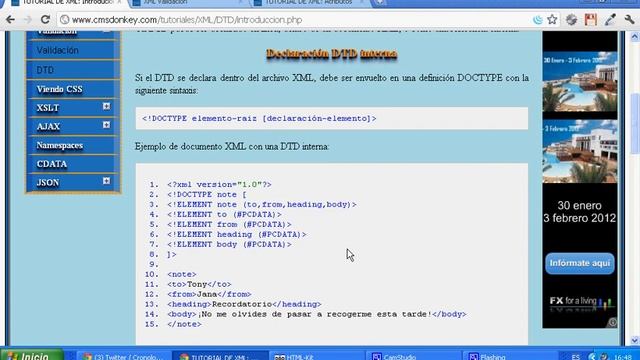This screenshot has height=360, width=640.
Task: Click the eyedropper extension icon
Action: pyautogui.click(x=610, y=20)
